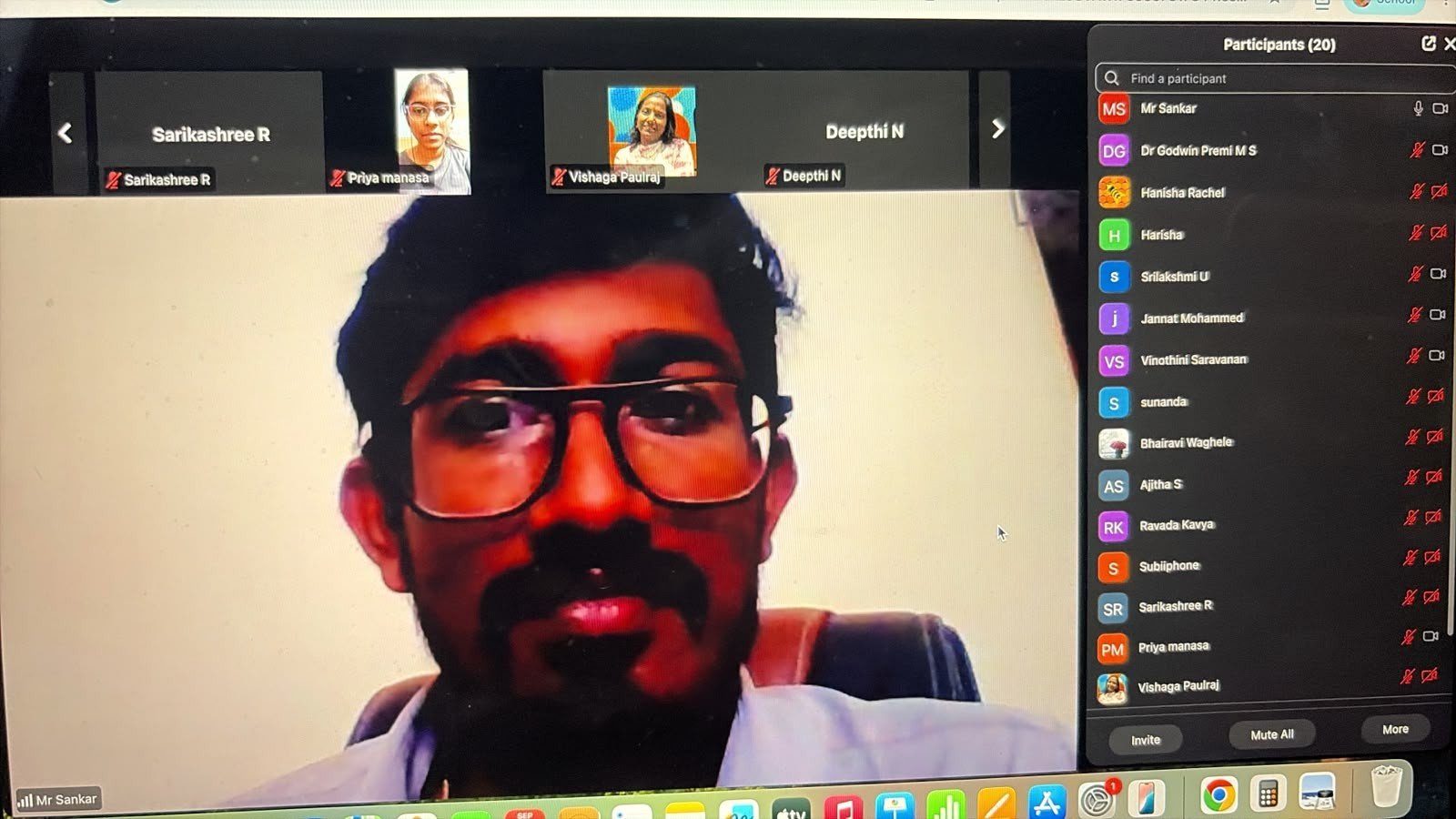Click the green H avatar of Harisha
The height and width of the screenshot is (819, 1456).
point(1114,235)
